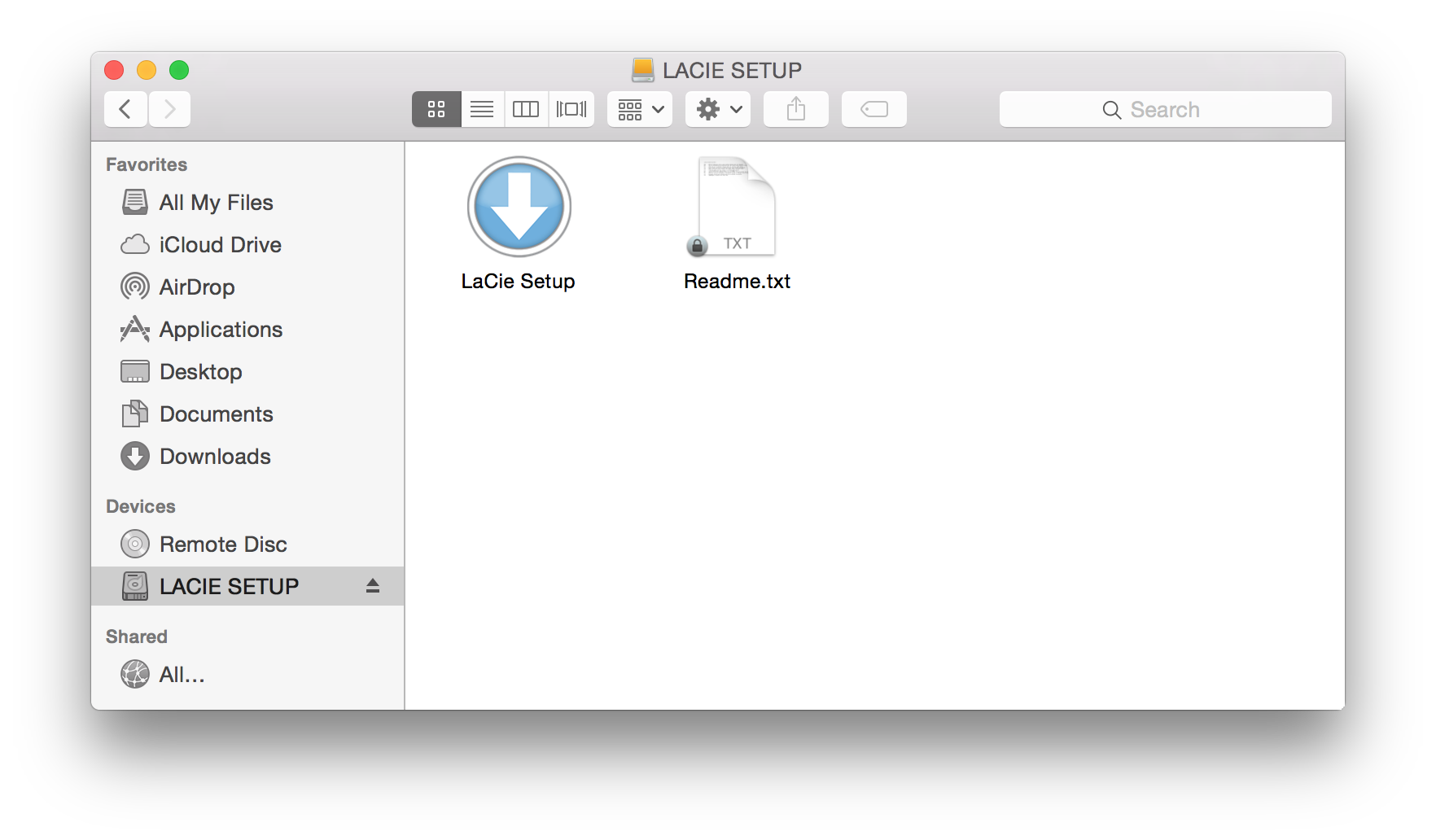Open All… under Shared section
1436x840 pixels.
pos(181,674)
